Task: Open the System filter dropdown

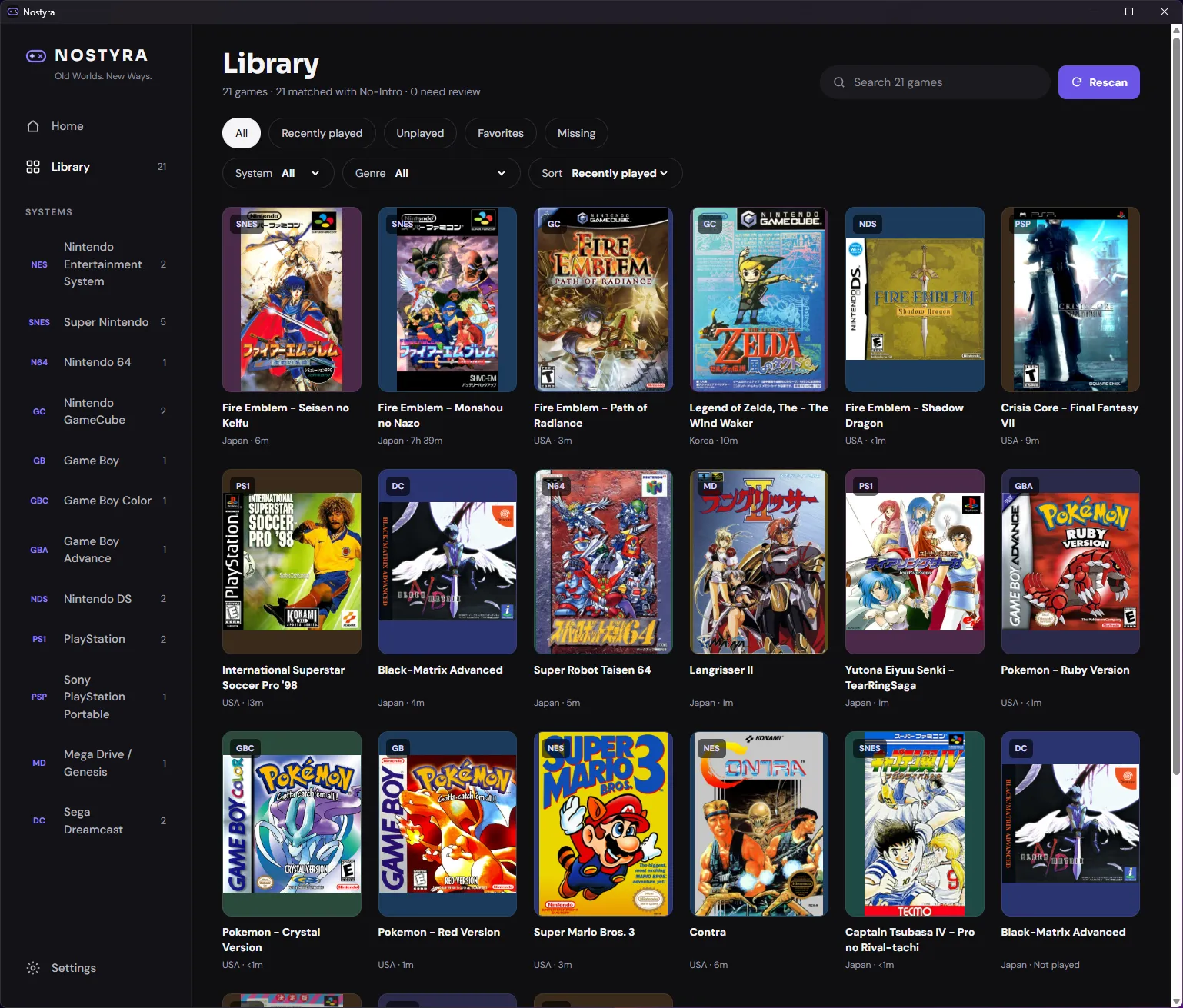Action: coord(278,173)
